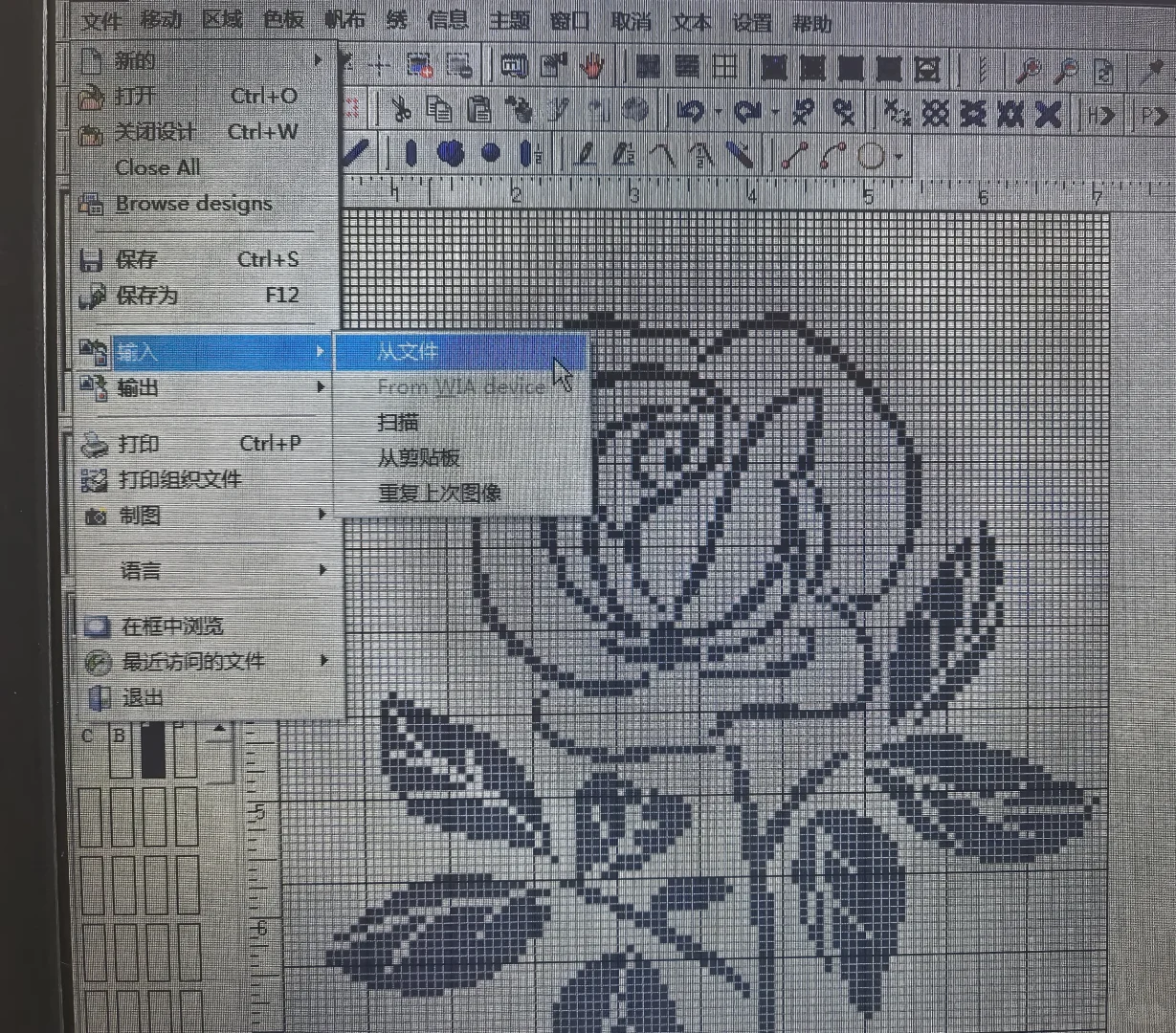Choose 打印组织文件 menu entry

[x=207, y=479]
